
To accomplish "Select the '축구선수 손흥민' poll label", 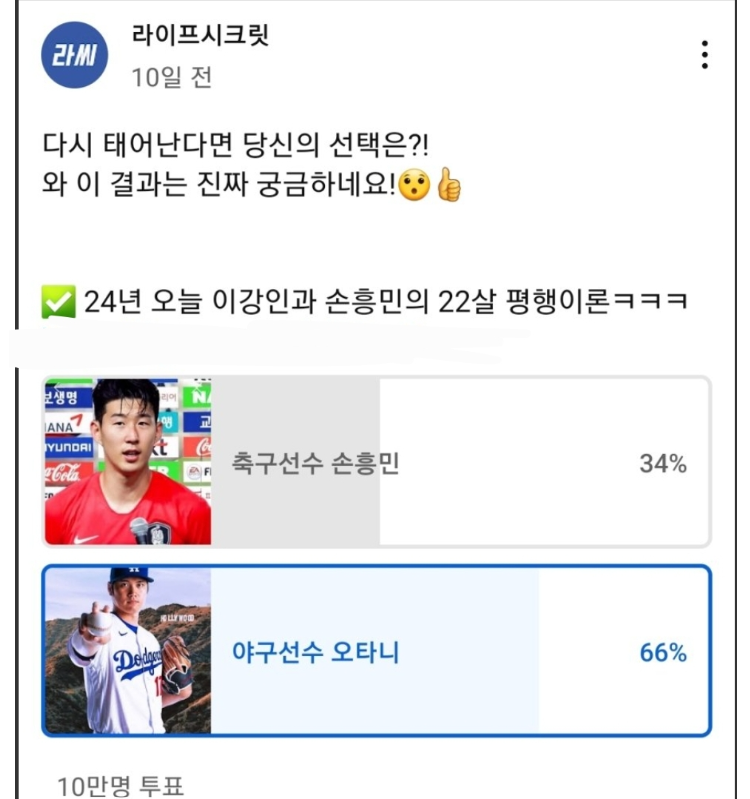I will (x=315, y=464).
